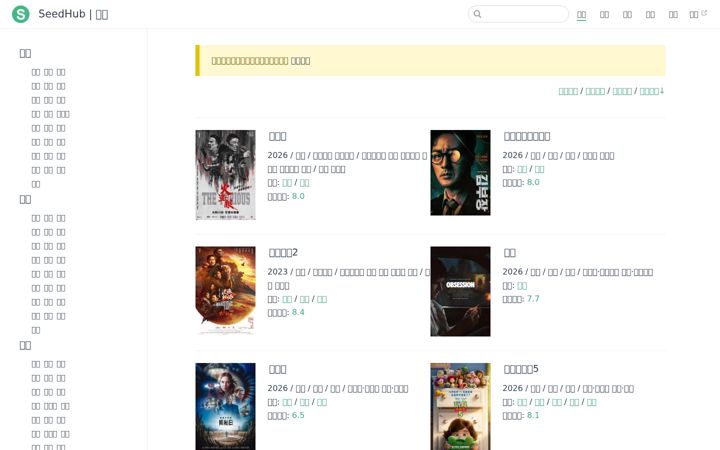This screenshot has width=720, height=450.
Task: Open the animated toys poster rated 8.1
Action: 460,406
